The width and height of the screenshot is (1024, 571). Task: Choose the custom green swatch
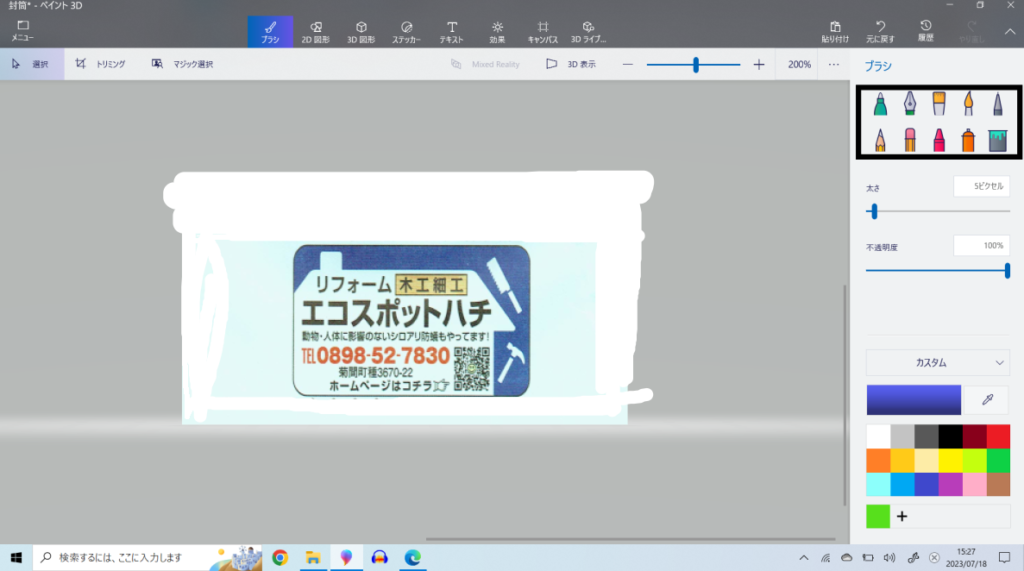point(878,516)
